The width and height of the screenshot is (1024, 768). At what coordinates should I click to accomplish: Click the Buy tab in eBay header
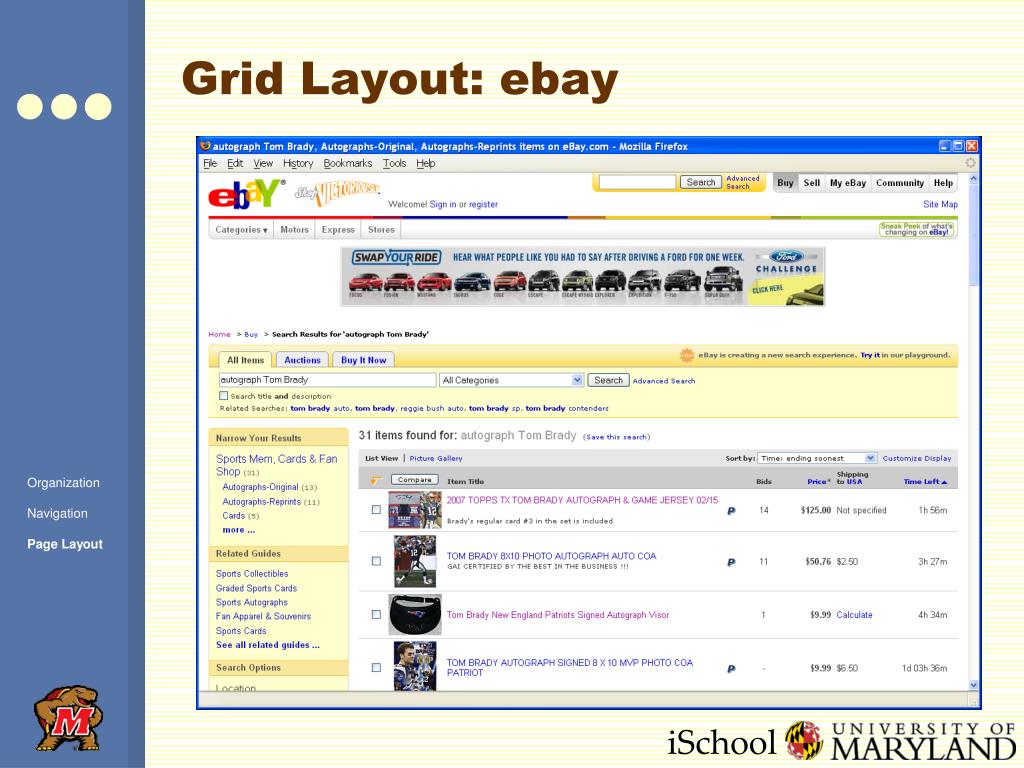click(785, 183)
